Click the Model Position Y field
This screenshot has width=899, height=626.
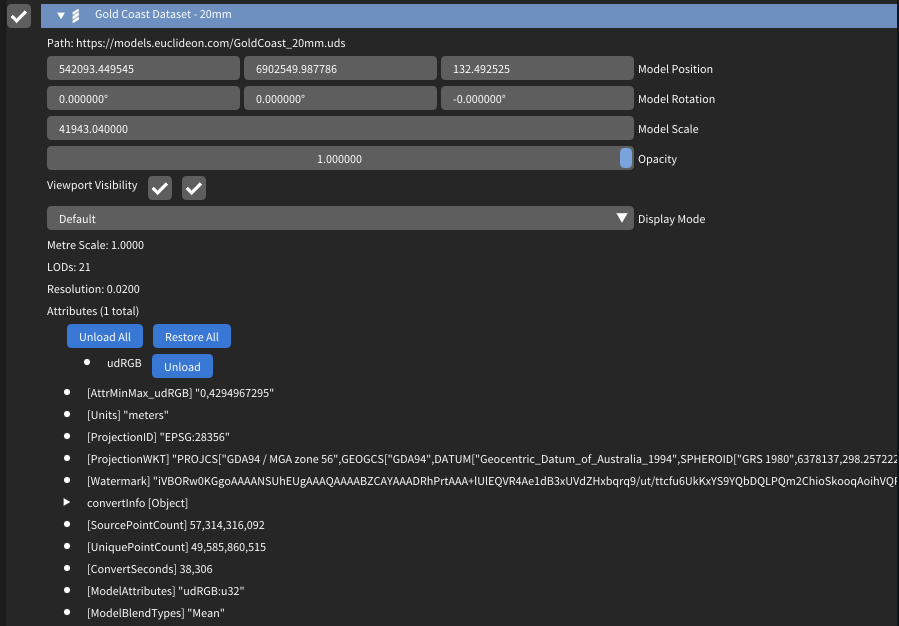[x=340, y=69]
